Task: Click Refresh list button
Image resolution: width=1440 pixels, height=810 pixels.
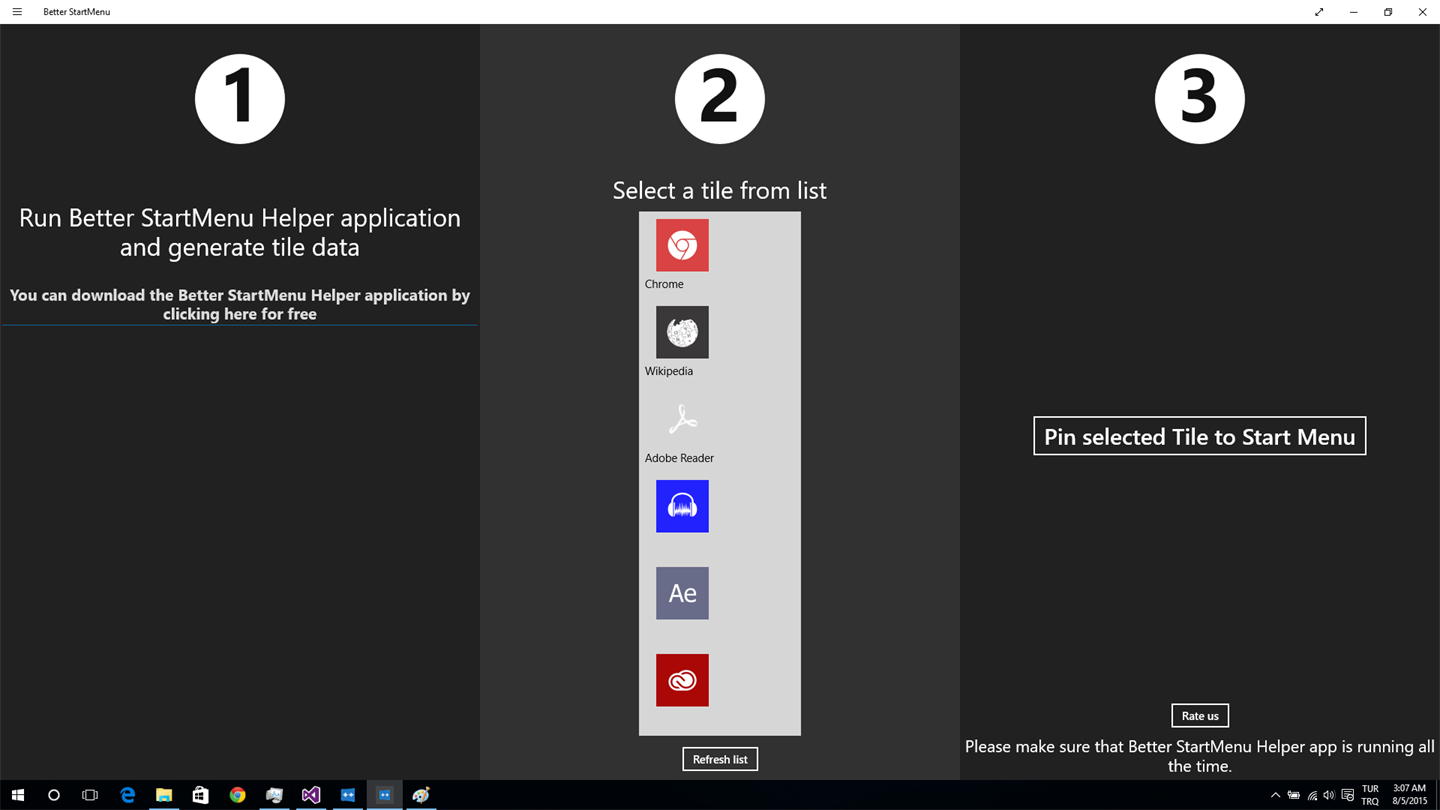Action: (x=720, y=759)
